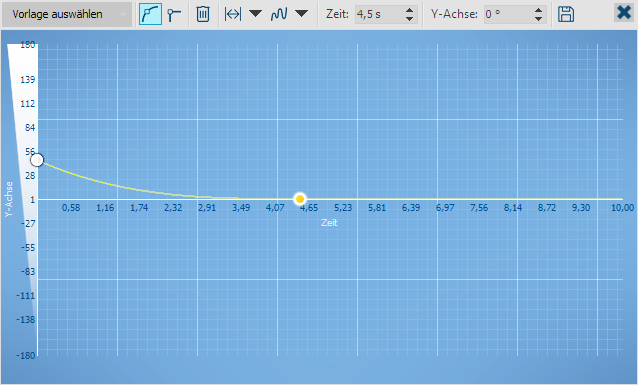Delete the selected keyframe with the trash icon

coord(203,14)
